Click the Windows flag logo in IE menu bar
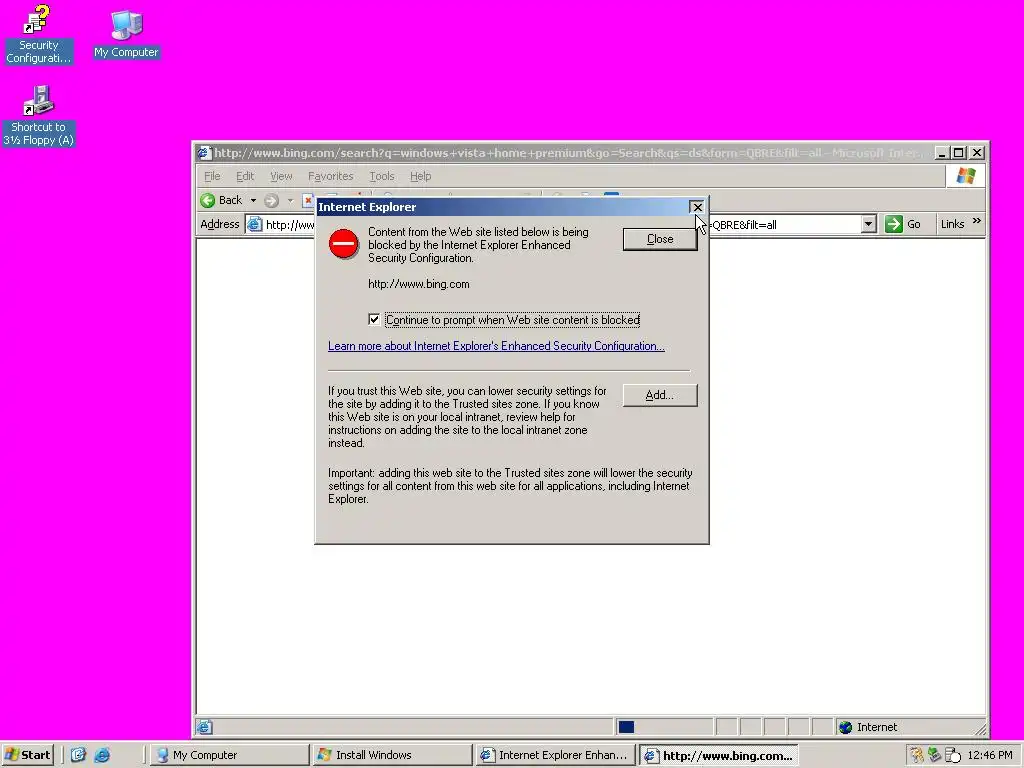1024x768 pixels. coord(965,176)
